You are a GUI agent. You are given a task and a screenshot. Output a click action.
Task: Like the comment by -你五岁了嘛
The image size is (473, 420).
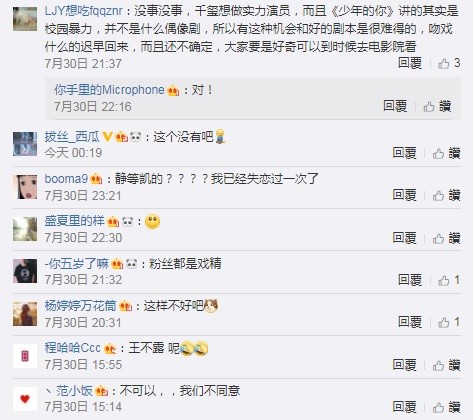click(x=449, y=280)
